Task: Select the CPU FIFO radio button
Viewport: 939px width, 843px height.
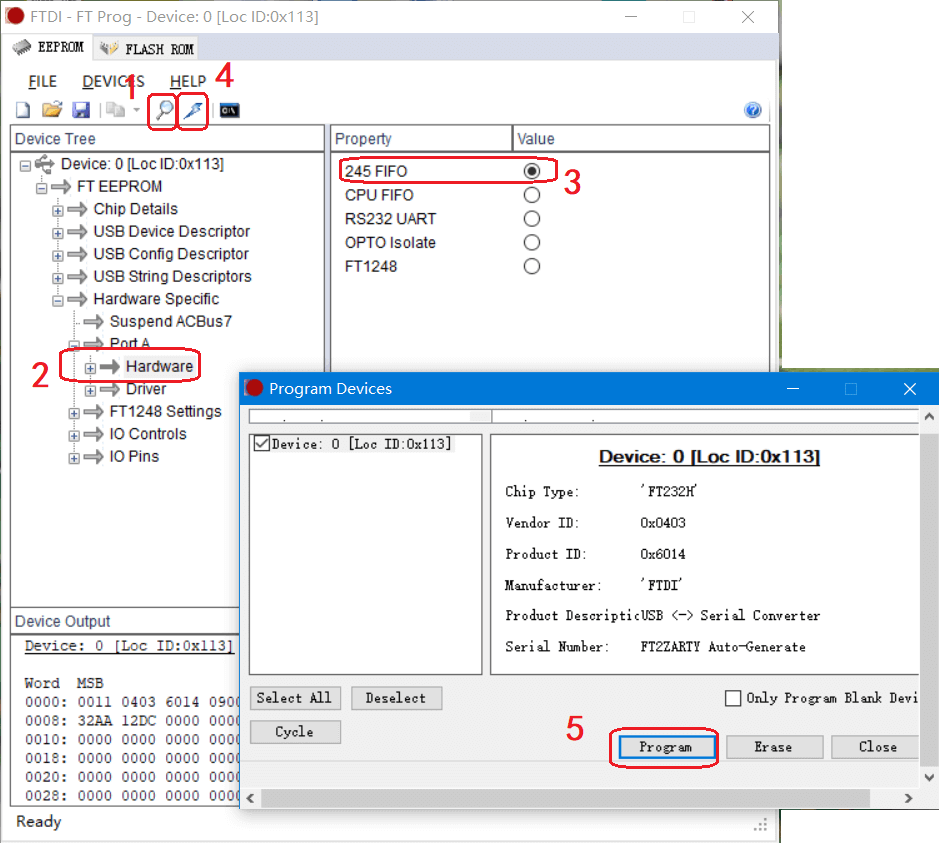Action: tap(531, 195)
